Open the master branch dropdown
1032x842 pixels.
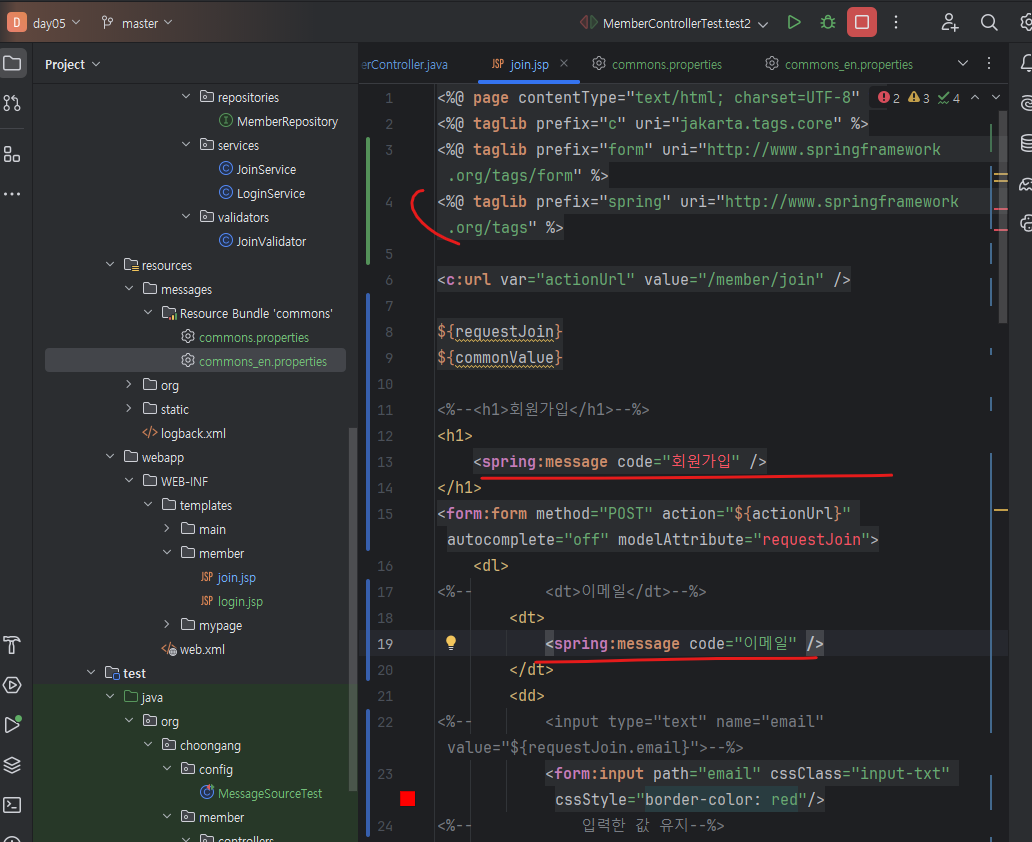coord(138,23)
